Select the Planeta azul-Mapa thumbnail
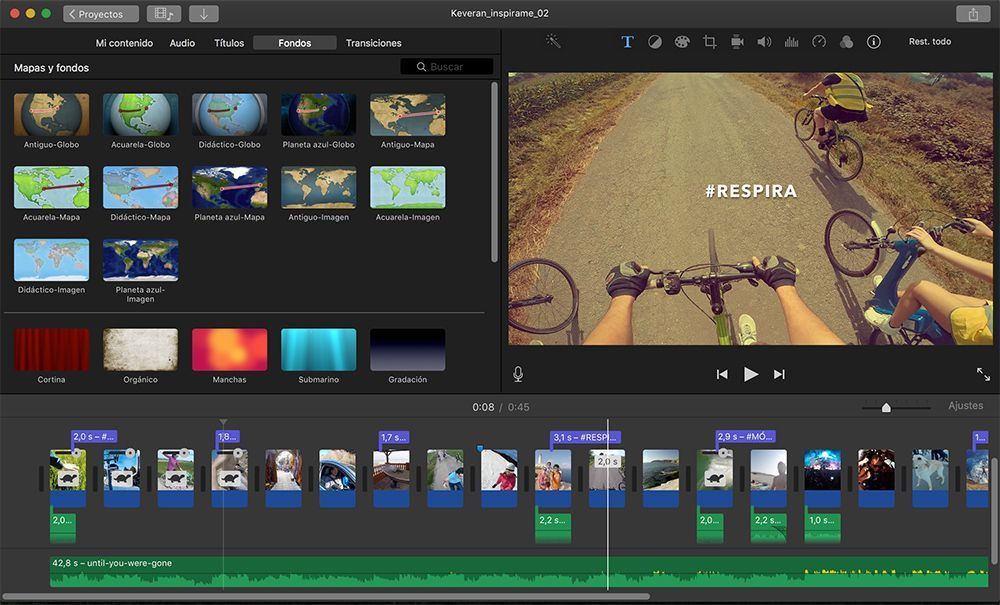 click(x=230, y=187)
